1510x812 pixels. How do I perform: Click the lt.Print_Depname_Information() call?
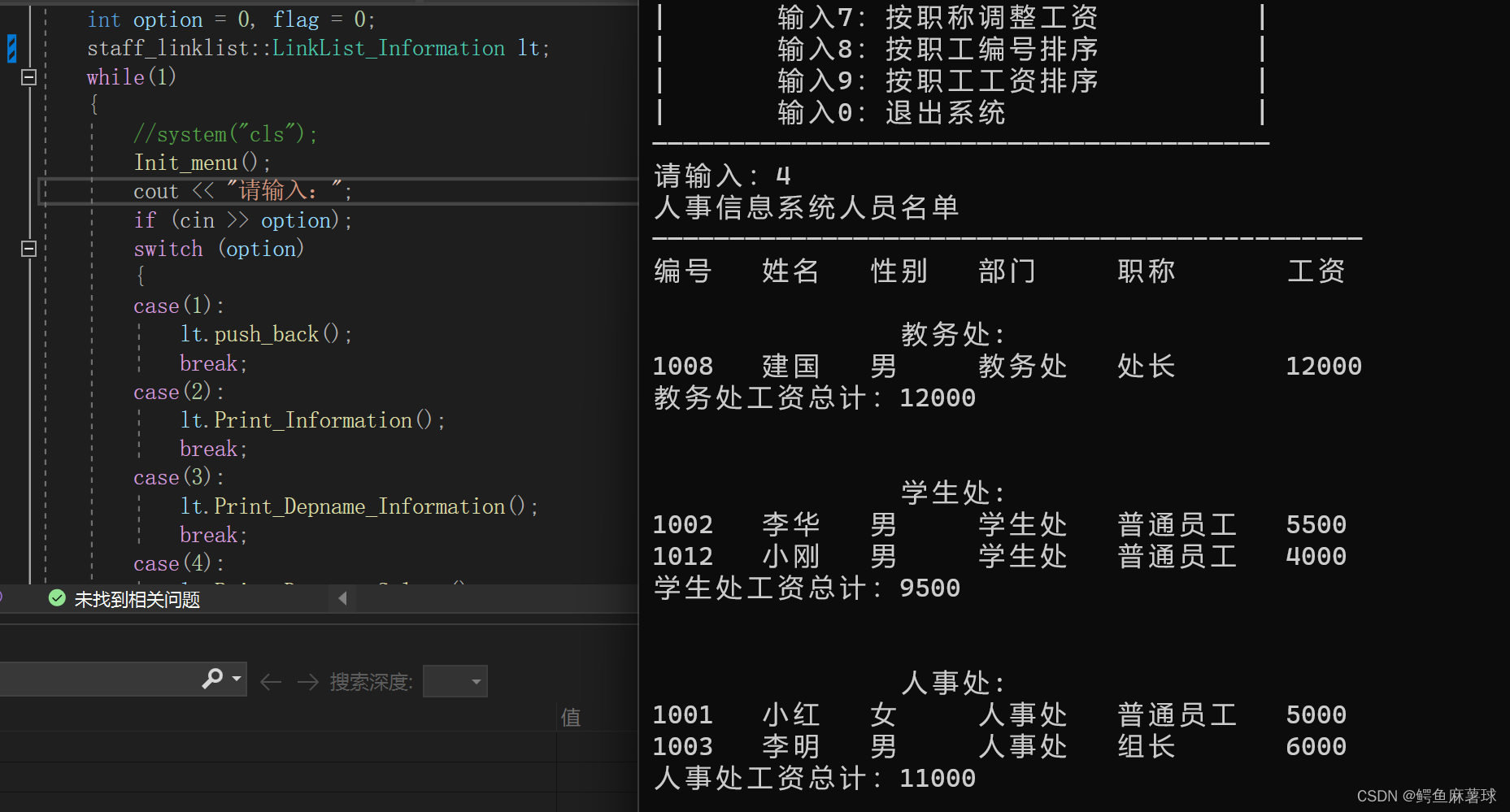359,506
